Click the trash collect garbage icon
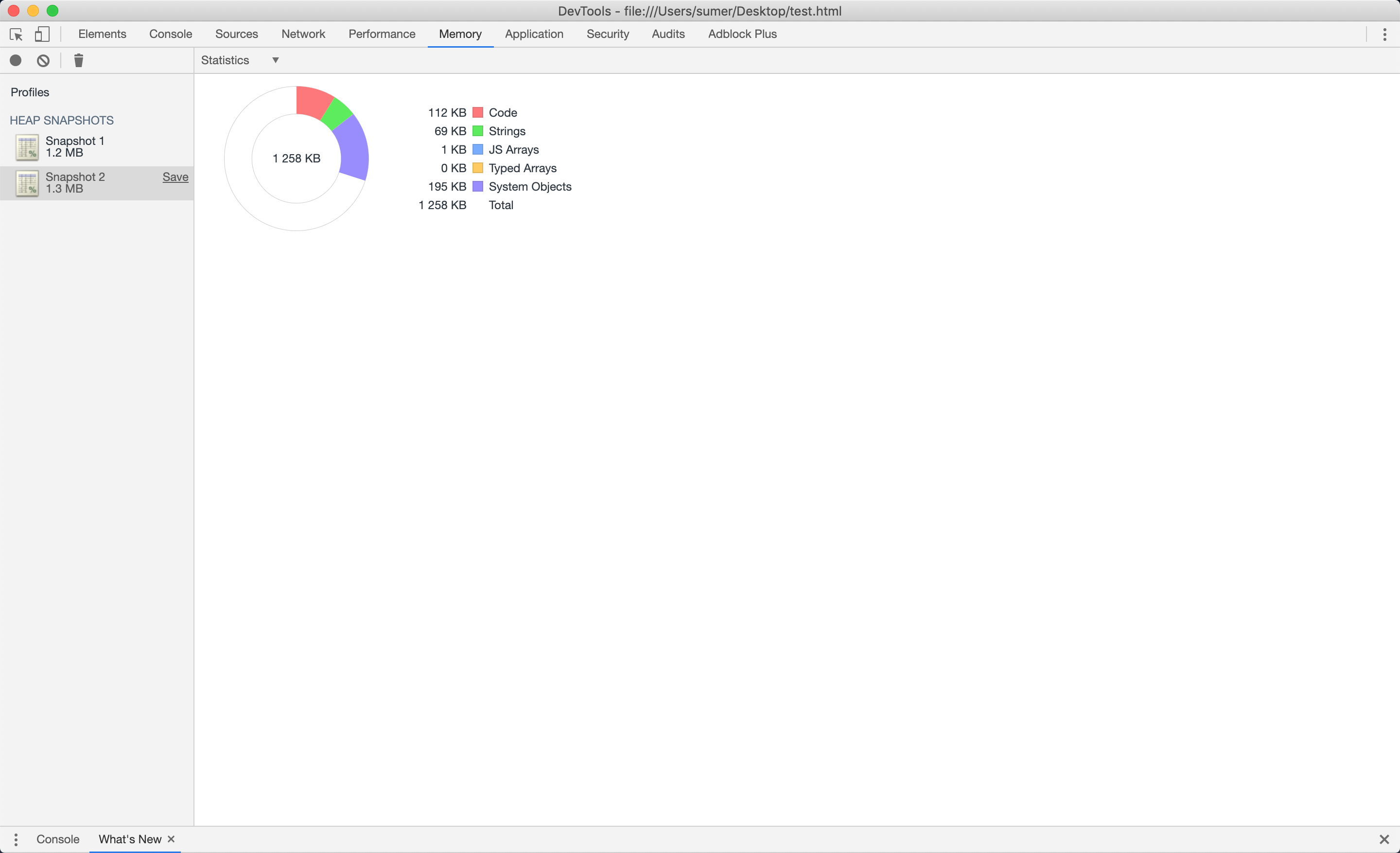The image size is (1400, 853). tap(78, 61)
